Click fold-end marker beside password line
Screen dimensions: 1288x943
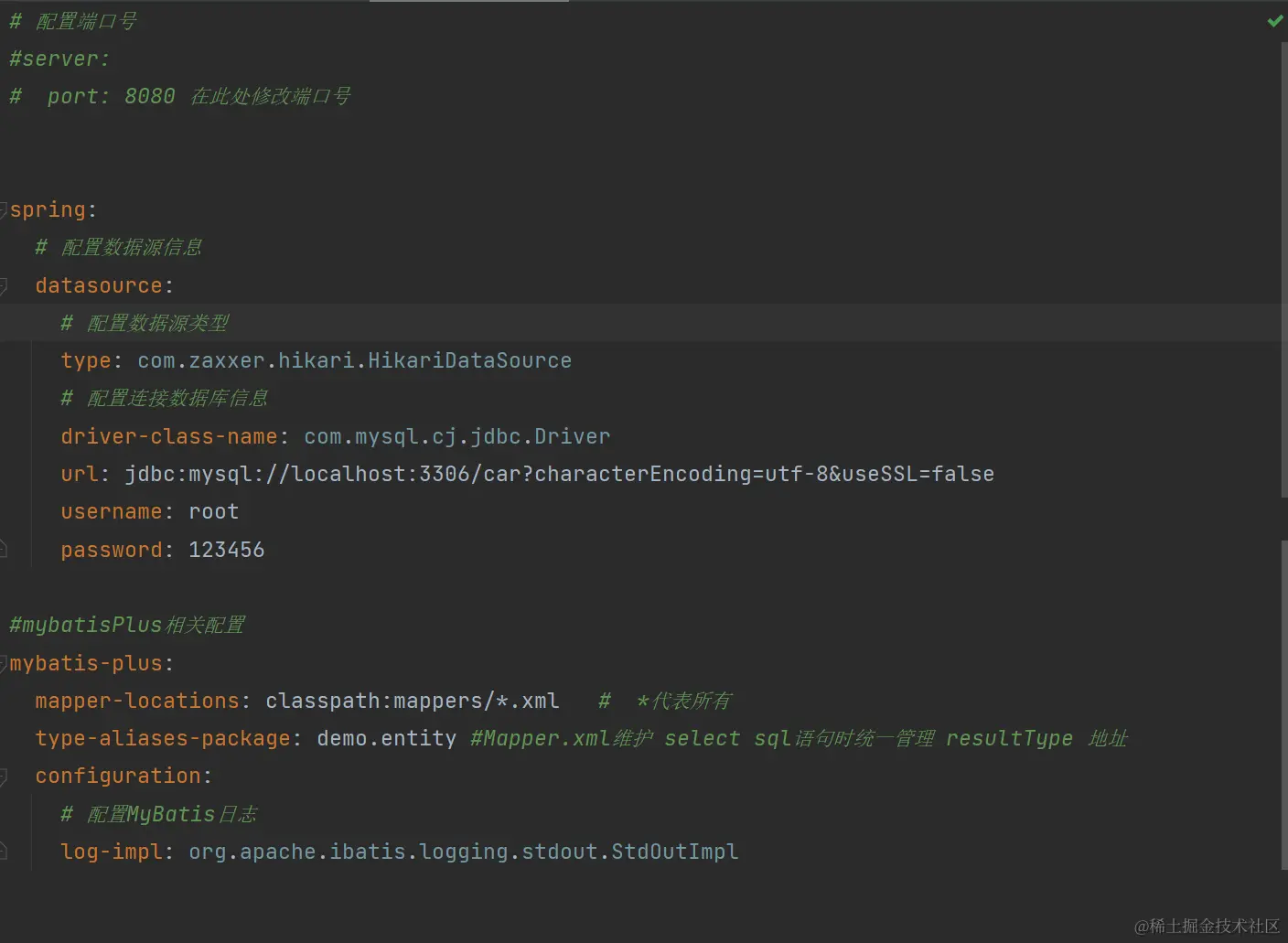click(4, 550)
